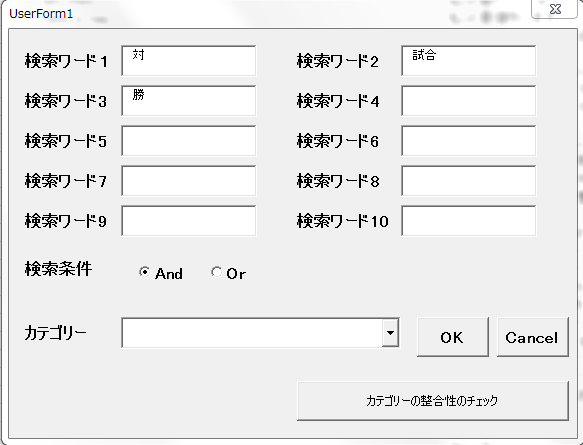The height and width of the screenshot is (445, 583).
Task: Click the 検索条件 label
Action: (58, 269)
